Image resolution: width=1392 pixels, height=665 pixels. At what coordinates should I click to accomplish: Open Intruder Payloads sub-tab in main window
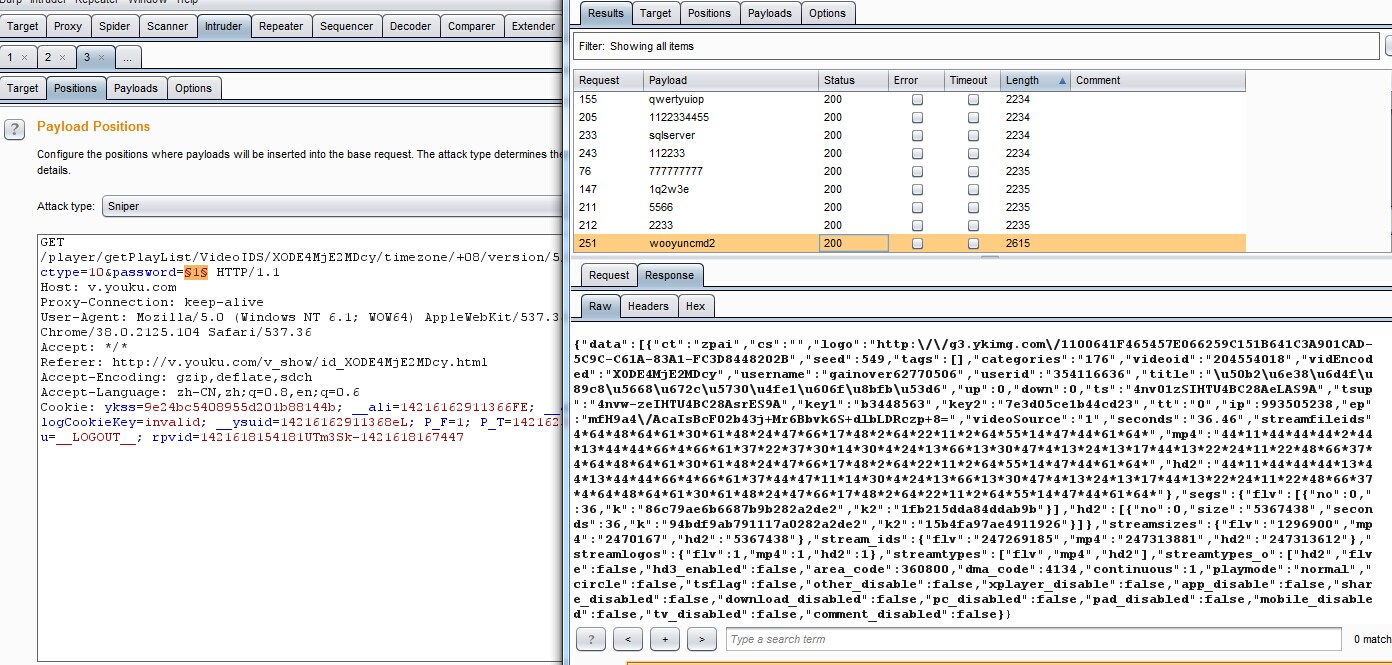pyautogui.click(x=136, y=88)
